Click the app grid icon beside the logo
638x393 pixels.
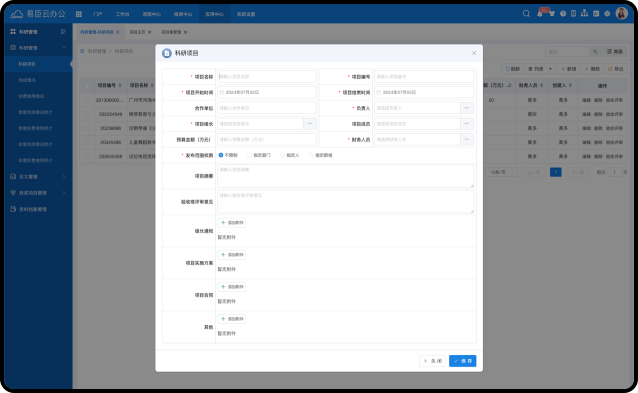pos(79,14)
